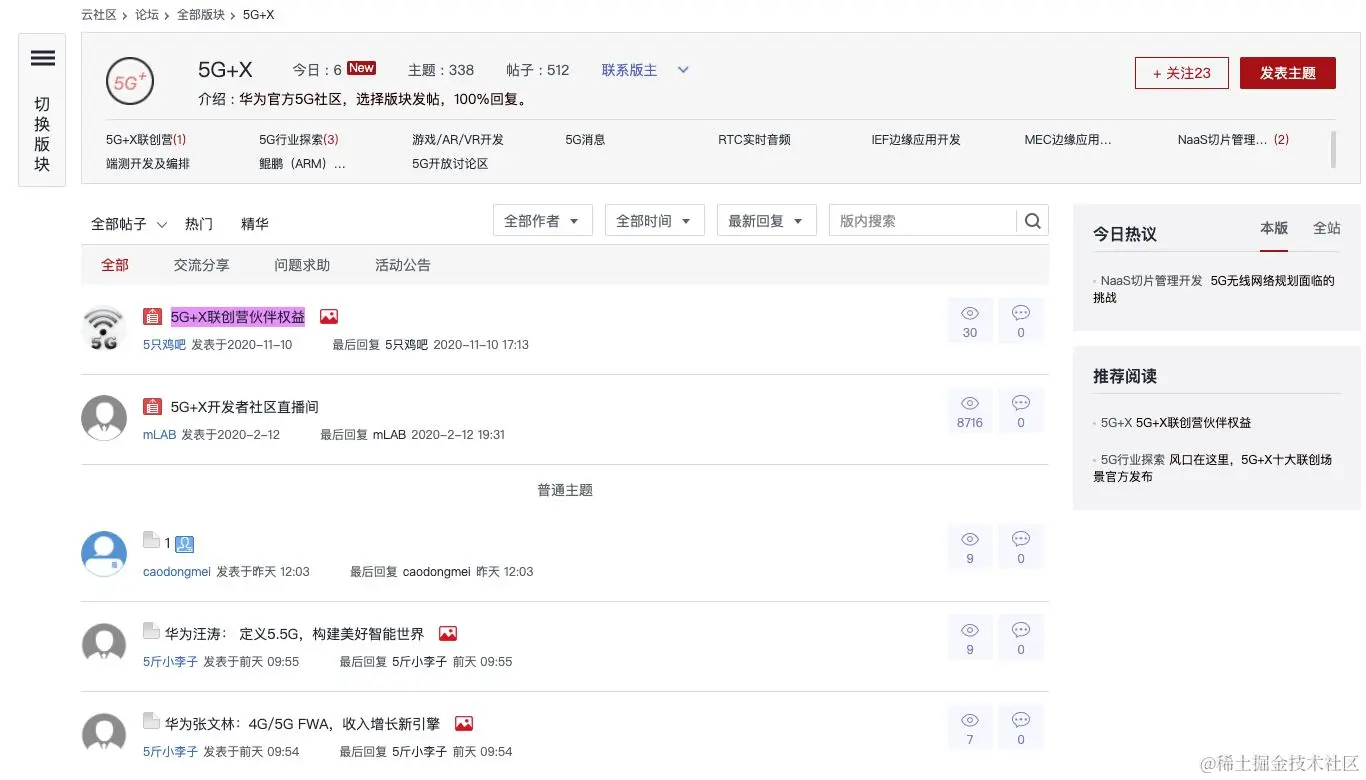The width and height of the screenshot is (1366, 780).
Task: Select the 交流分享 category tab
Action: (202, 265)
